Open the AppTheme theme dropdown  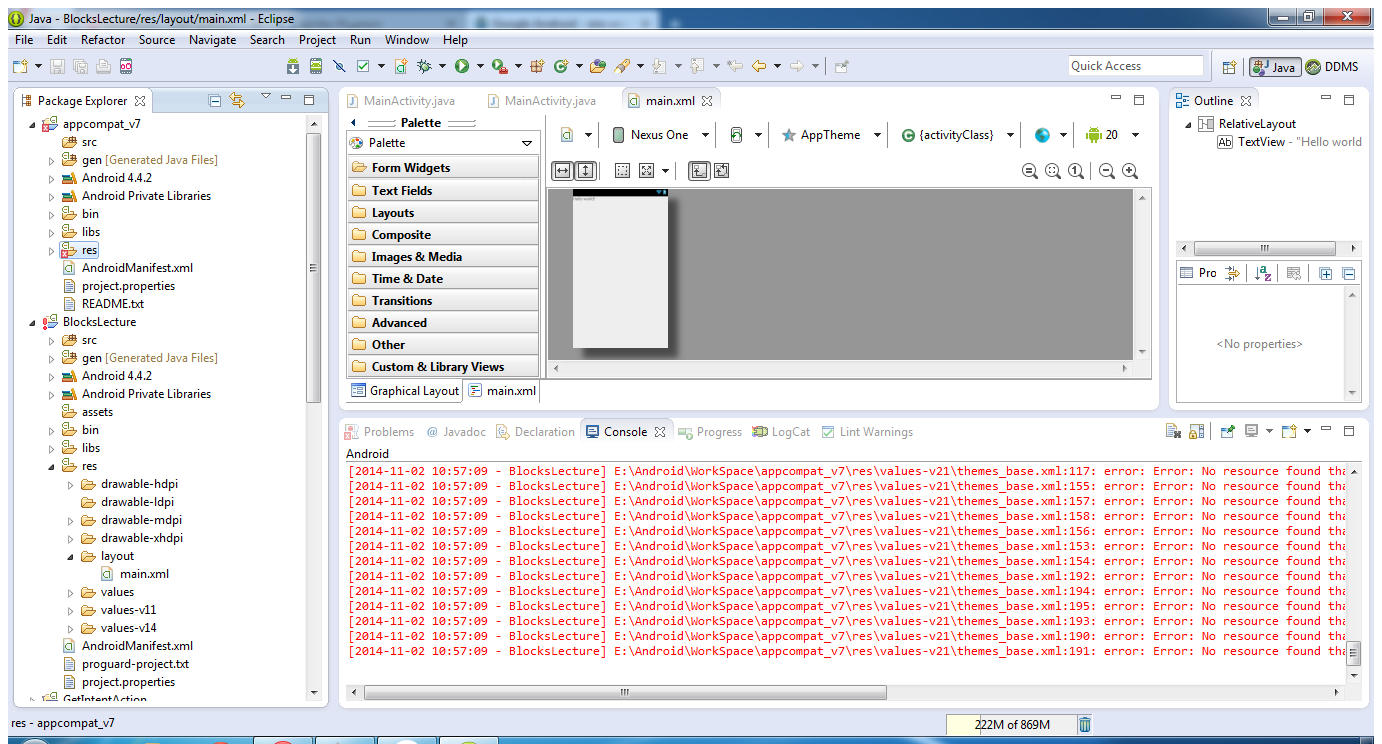(832, 135)
